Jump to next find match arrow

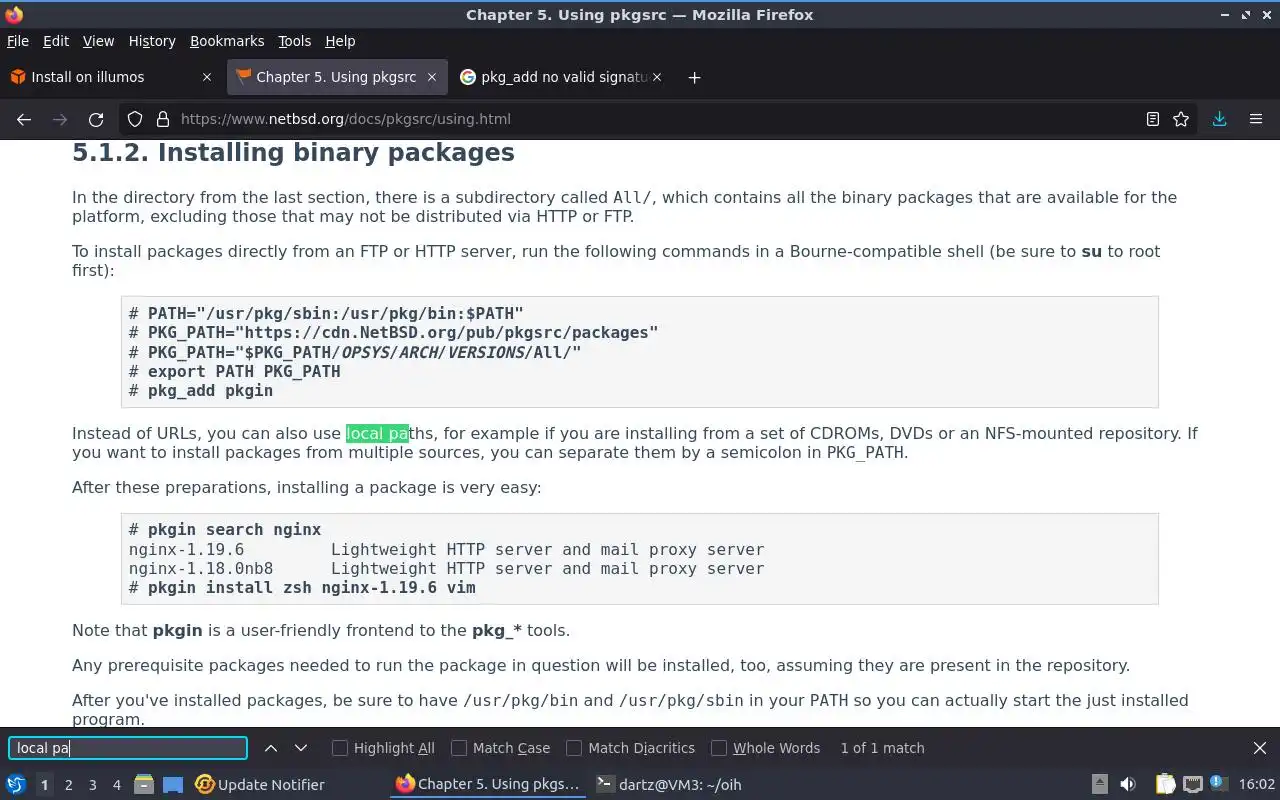pyautogui.click(x=301, y=748)
